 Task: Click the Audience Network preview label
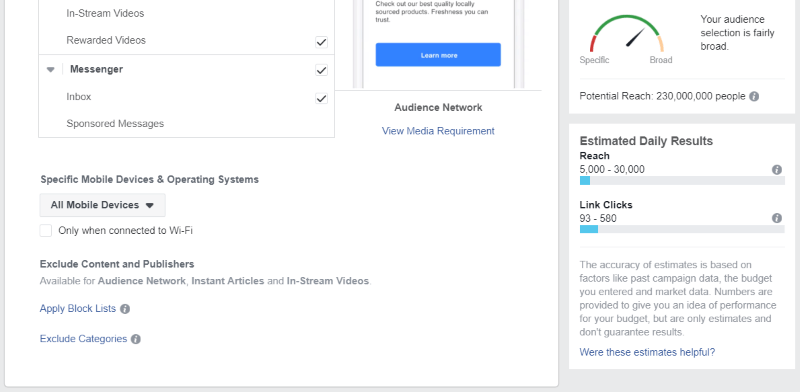(x=438, y=108)
